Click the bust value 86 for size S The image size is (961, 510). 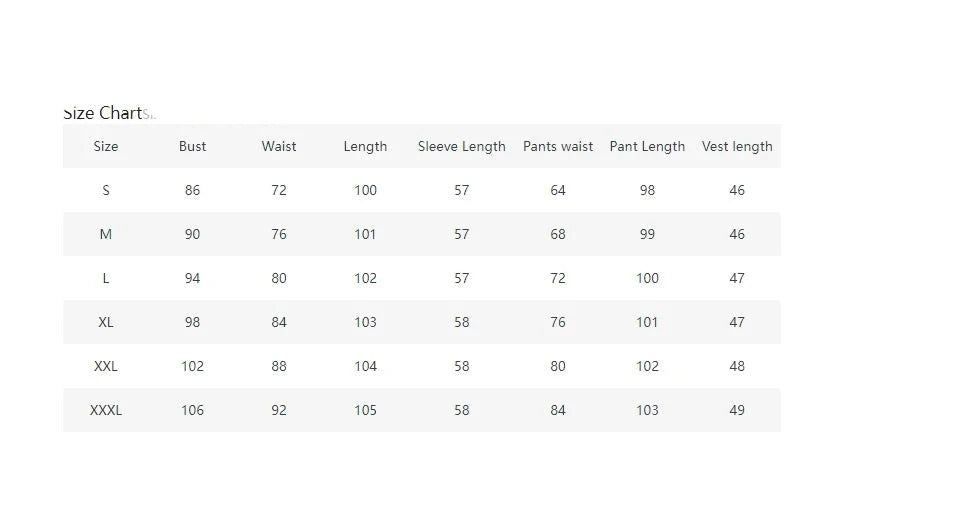(192, 190)
